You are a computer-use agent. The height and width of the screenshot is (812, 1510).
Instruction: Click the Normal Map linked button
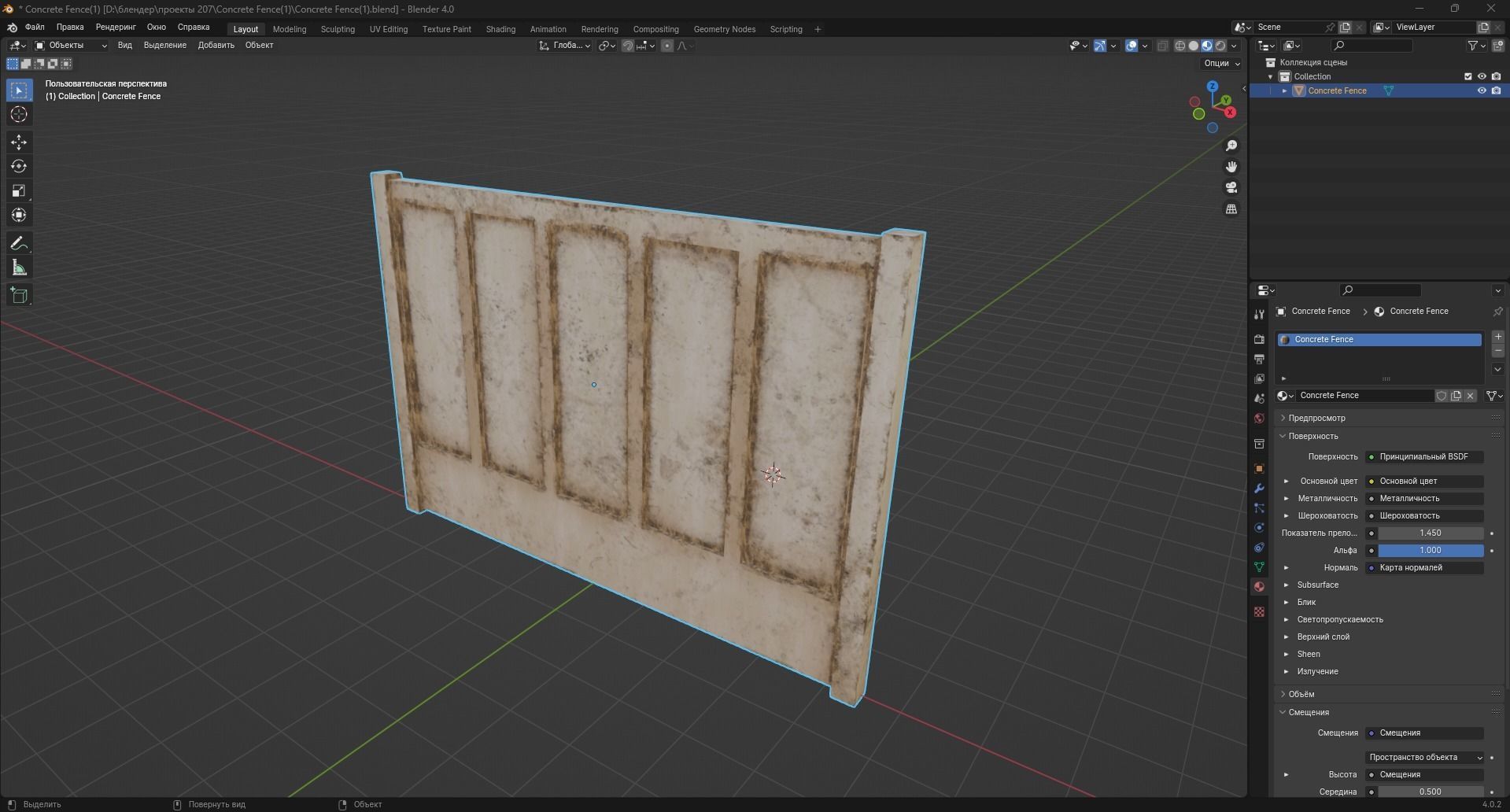1425,568
